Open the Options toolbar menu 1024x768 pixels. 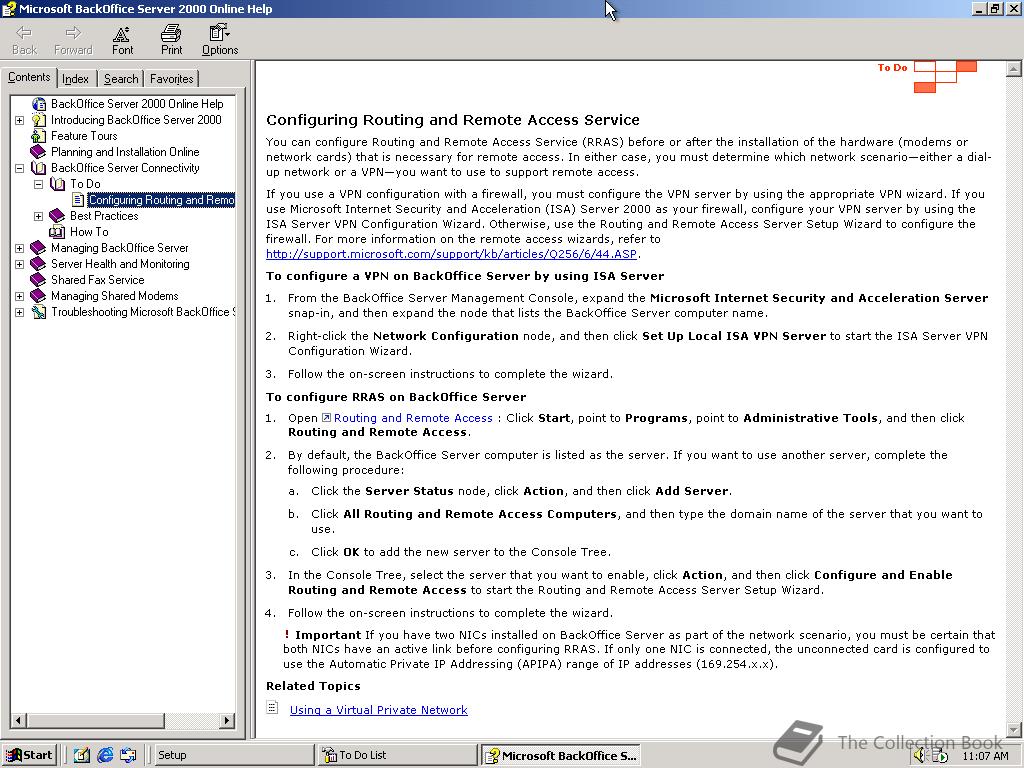coord(219,40)
